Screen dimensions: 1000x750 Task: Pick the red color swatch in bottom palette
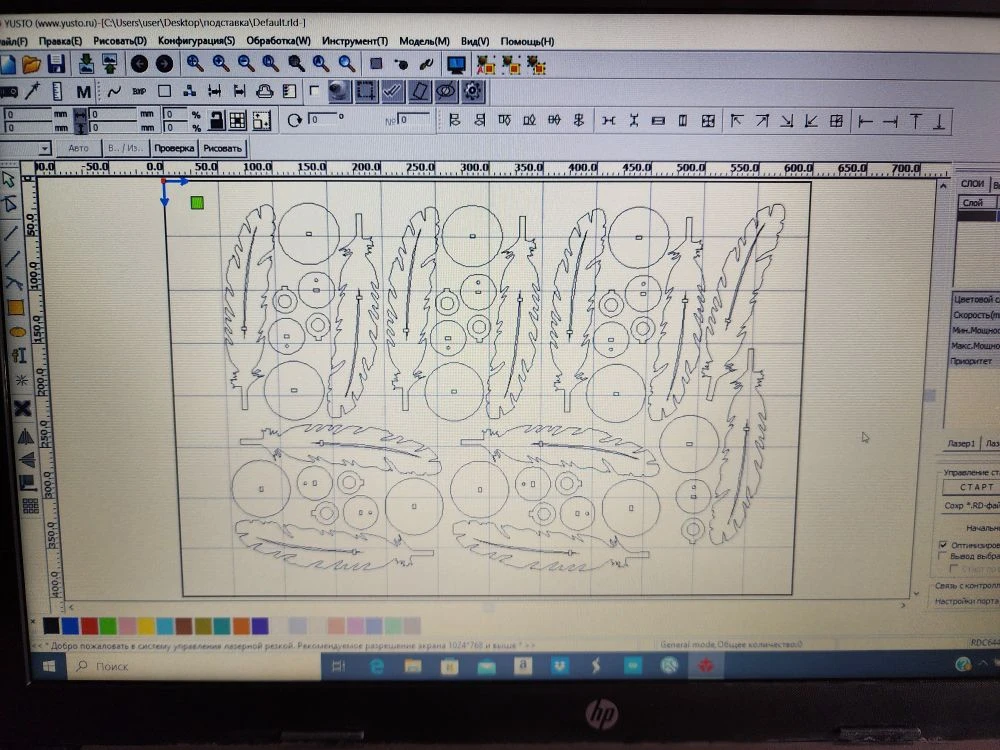pos(89,626)
